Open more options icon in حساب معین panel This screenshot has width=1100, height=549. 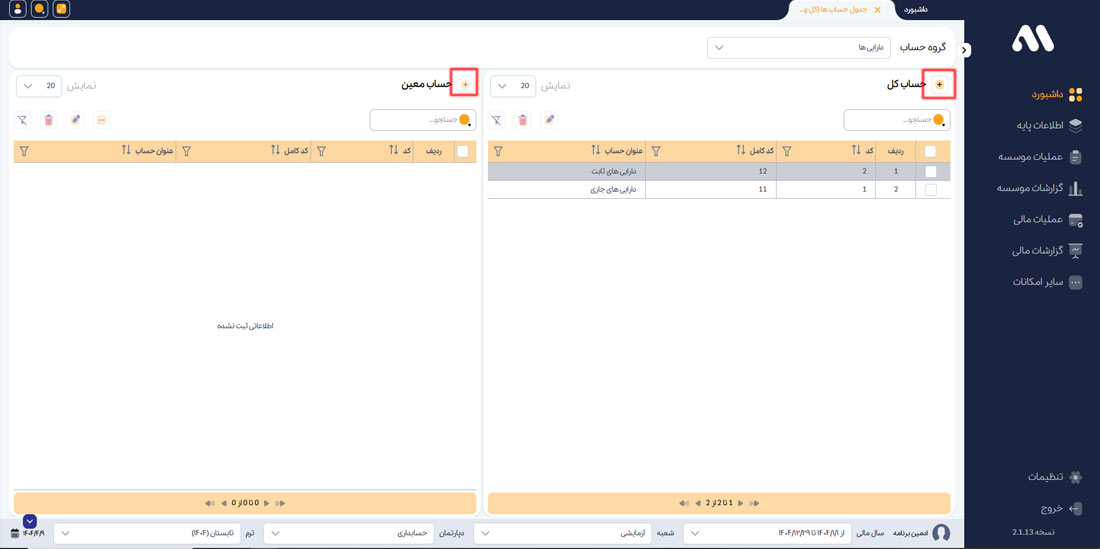(x=101, y=120)
